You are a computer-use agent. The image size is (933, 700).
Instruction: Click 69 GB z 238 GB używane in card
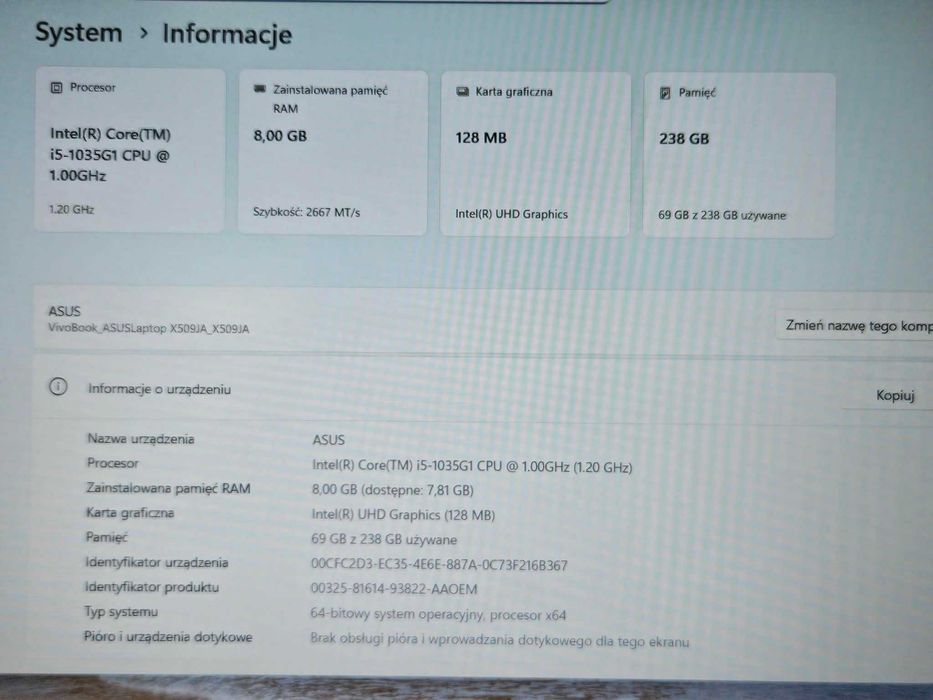[722, 215]
